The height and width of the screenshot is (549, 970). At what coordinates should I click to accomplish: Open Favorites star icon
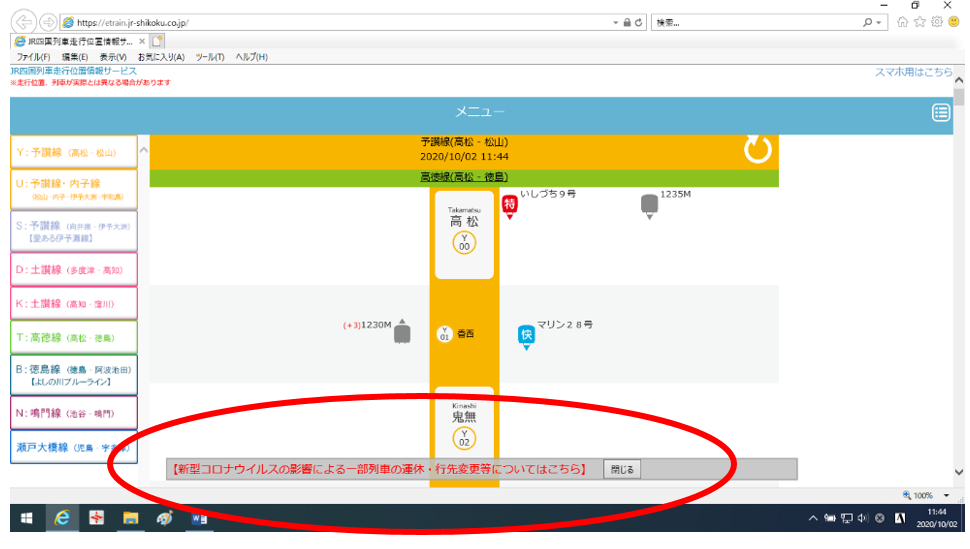920,22
